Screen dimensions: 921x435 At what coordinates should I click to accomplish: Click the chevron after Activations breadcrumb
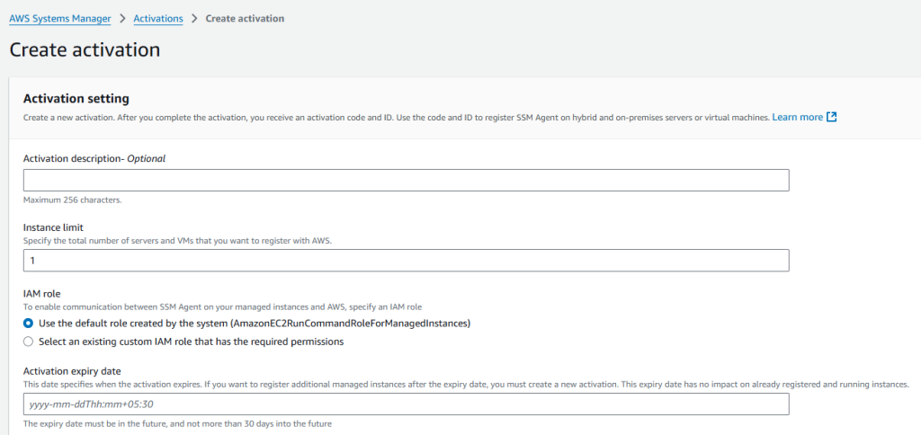[194, 19]
